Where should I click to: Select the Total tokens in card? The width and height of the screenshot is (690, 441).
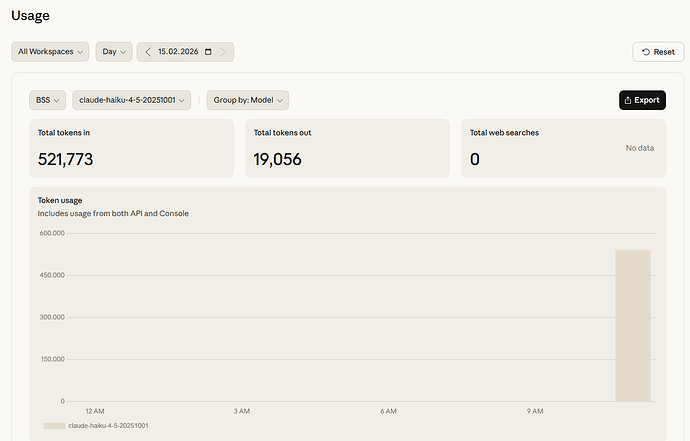[132, 148]
